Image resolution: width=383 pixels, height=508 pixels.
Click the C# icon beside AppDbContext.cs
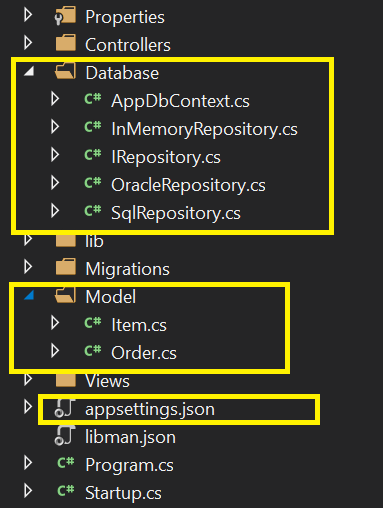point(92,99)
